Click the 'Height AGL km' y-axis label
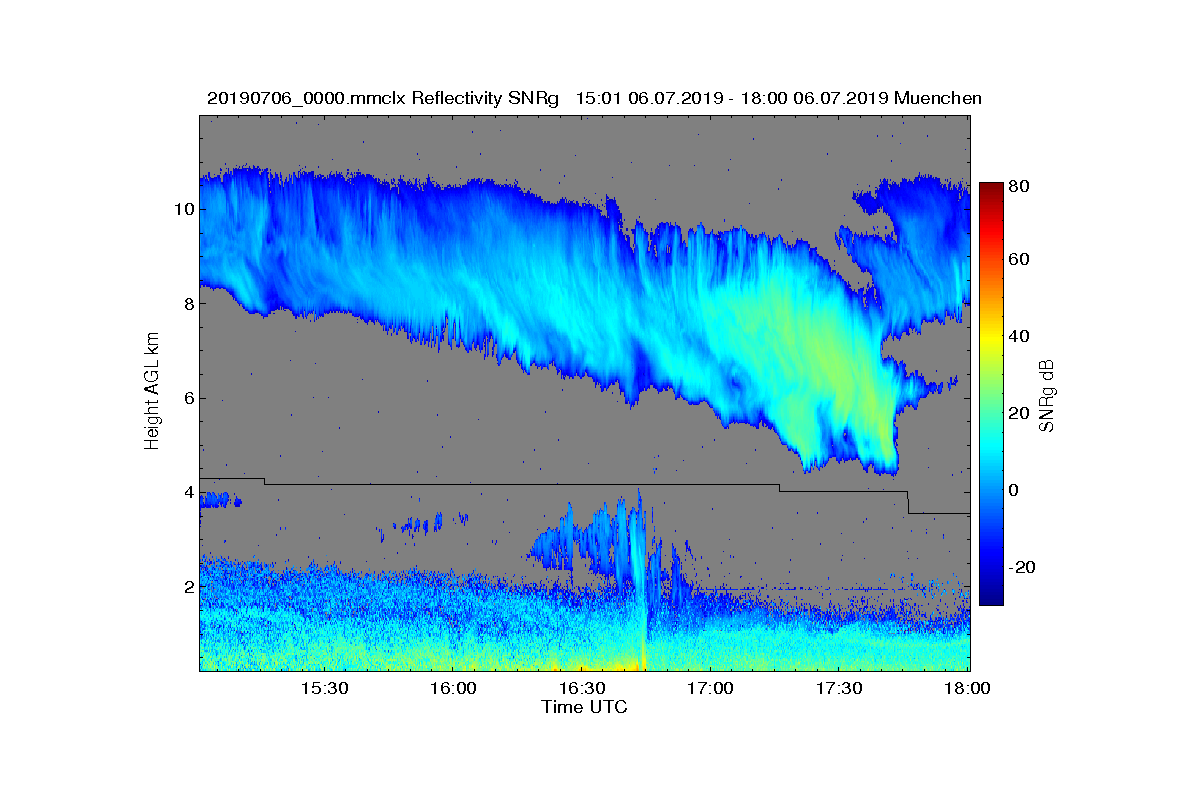Screen dimensions: 1200x800 pos(152,393)
